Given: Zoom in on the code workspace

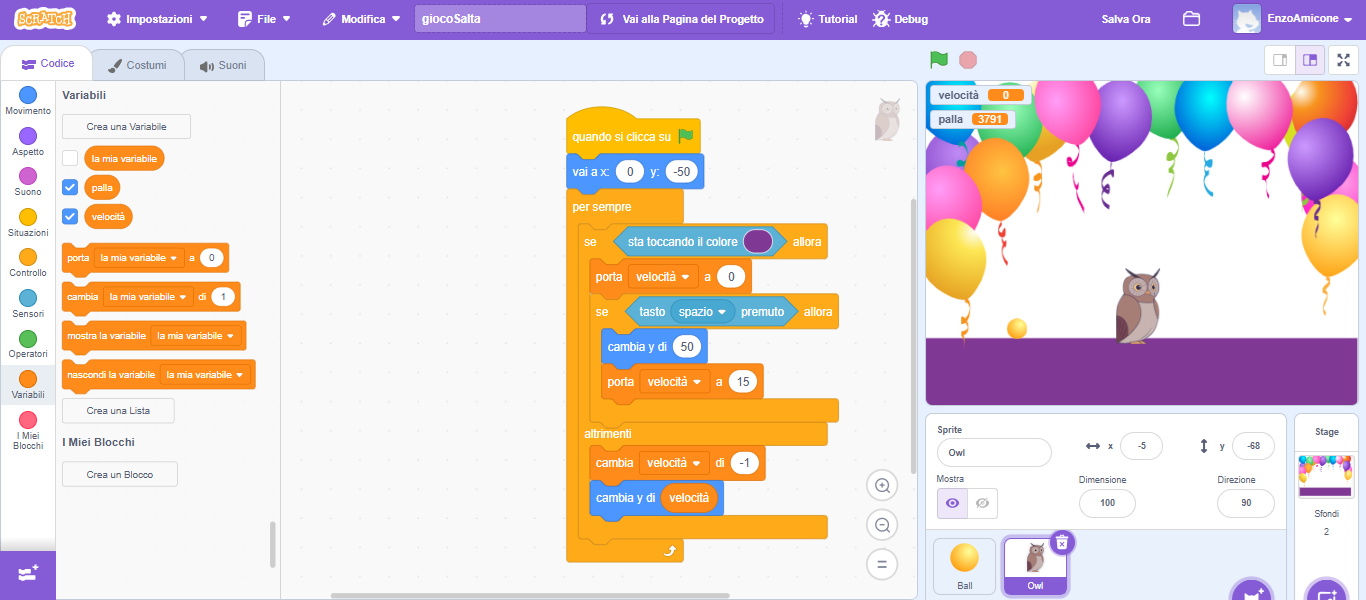Looking at the screenshot, I should click(882, 486).
